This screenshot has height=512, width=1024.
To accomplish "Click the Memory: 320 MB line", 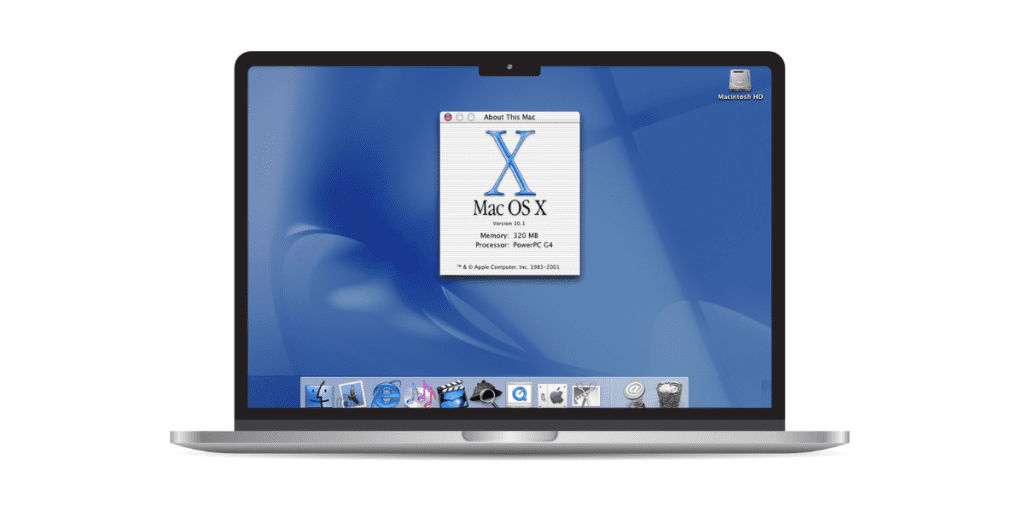I will [509, 234].
